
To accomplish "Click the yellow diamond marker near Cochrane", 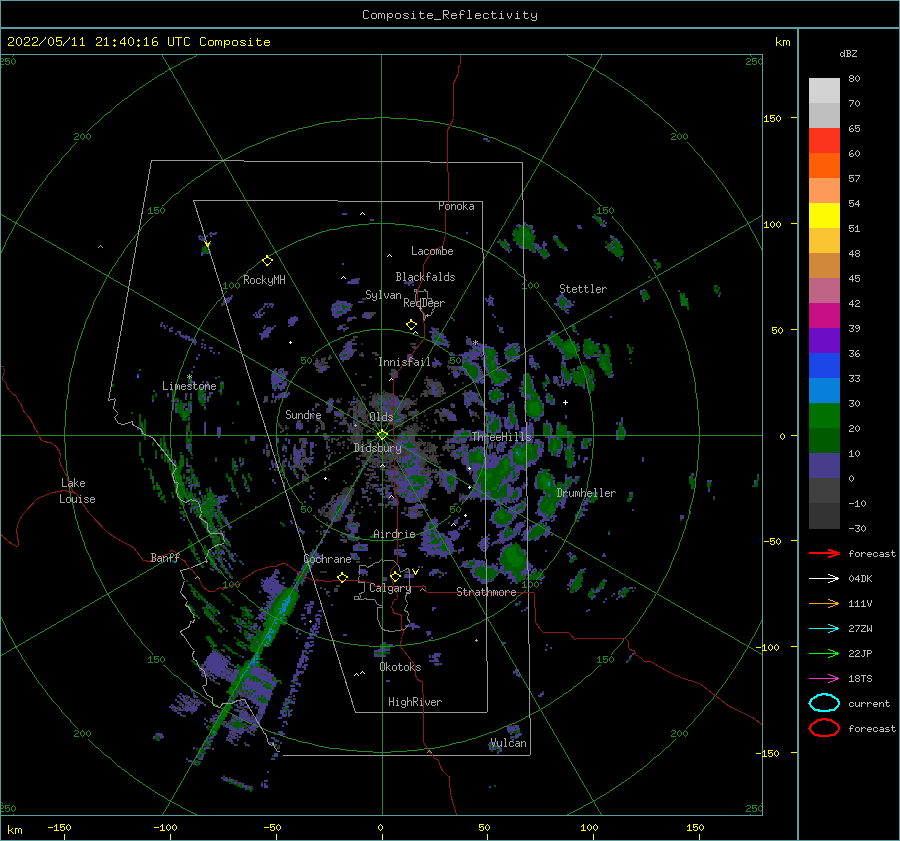I will click(x=342, y=578).
